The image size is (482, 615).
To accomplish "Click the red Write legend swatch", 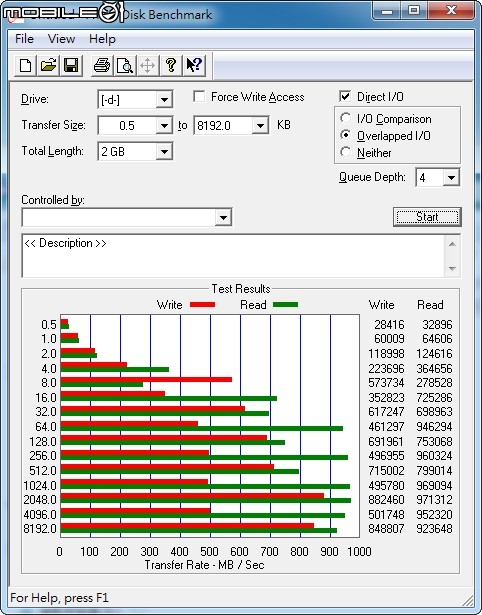I will tap(202, 304).
